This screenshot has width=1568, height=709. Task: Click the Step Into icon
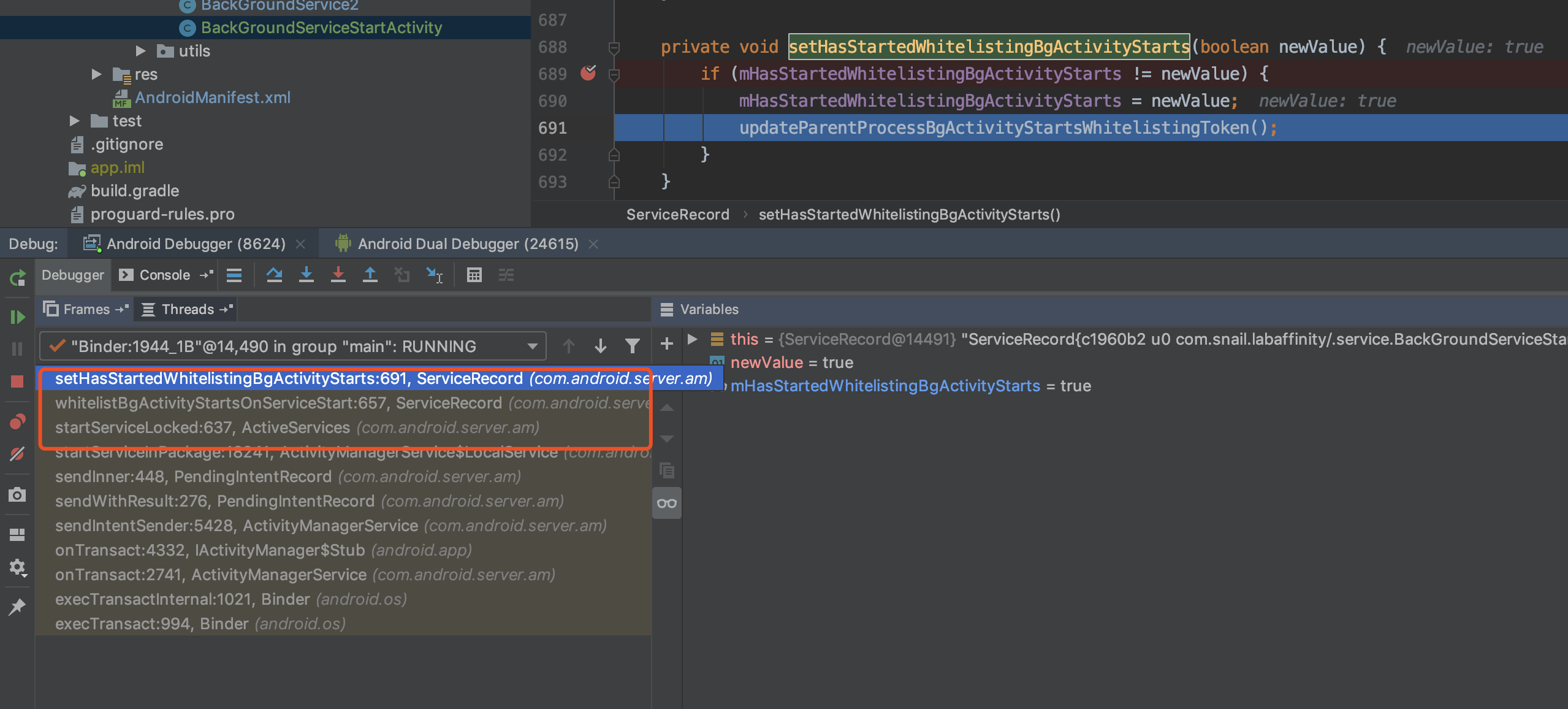point(306,275)
